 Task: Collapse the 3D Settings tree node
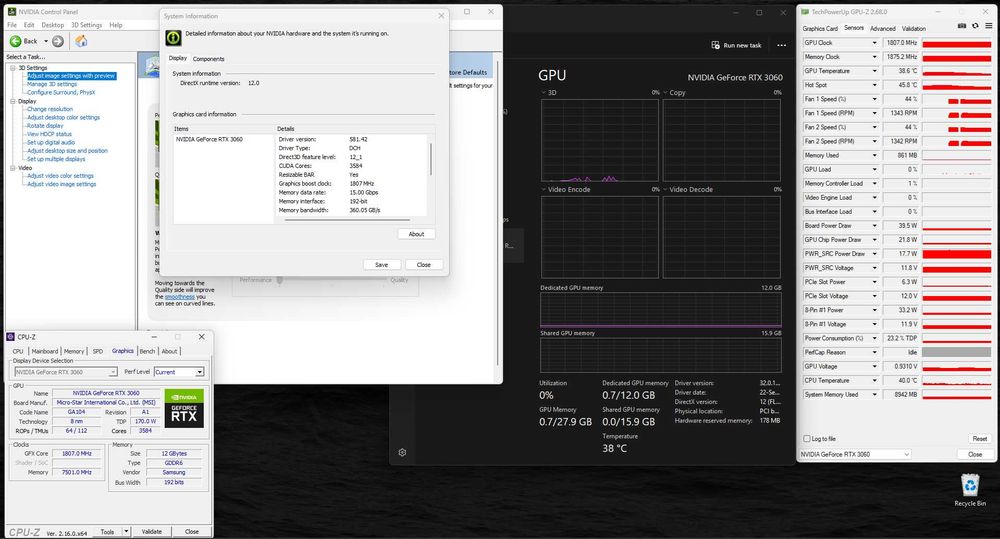(13, 68)
